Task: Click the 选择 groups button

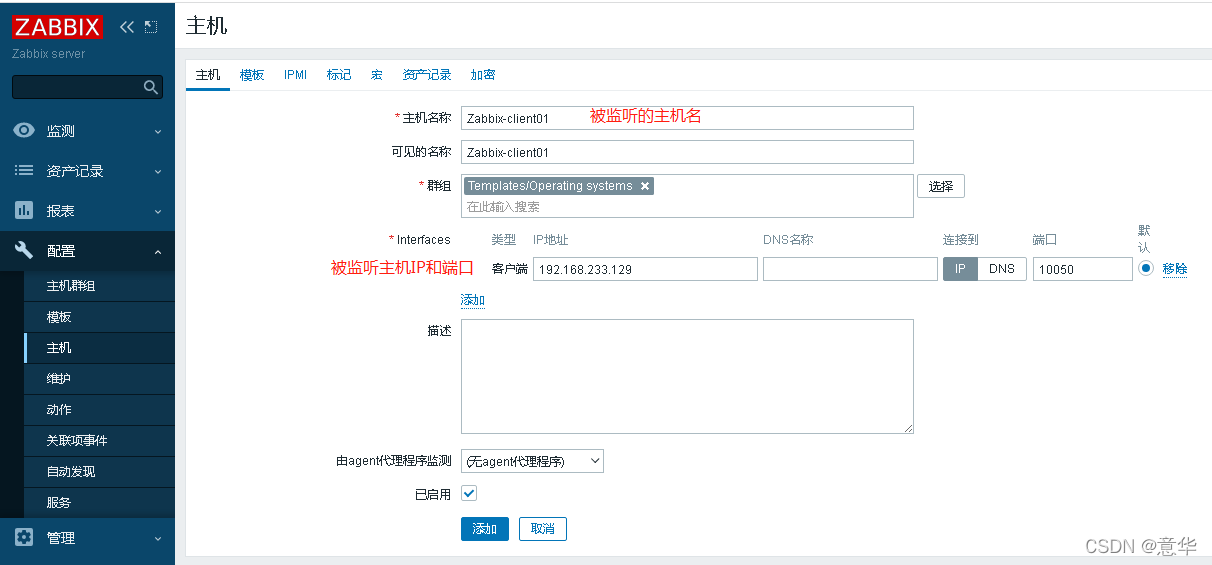Action: [x=941, y=186]
